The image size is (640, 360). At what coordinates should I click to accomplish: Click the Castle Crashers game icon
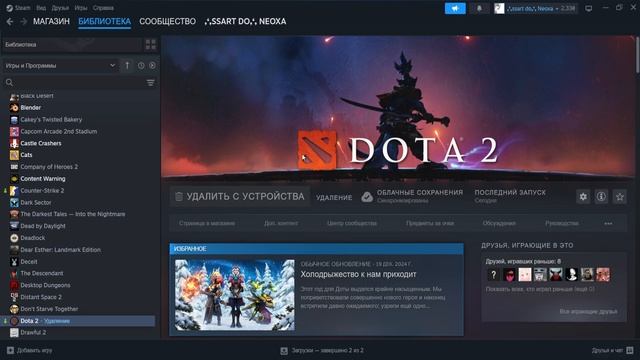(x=14, y=143)
